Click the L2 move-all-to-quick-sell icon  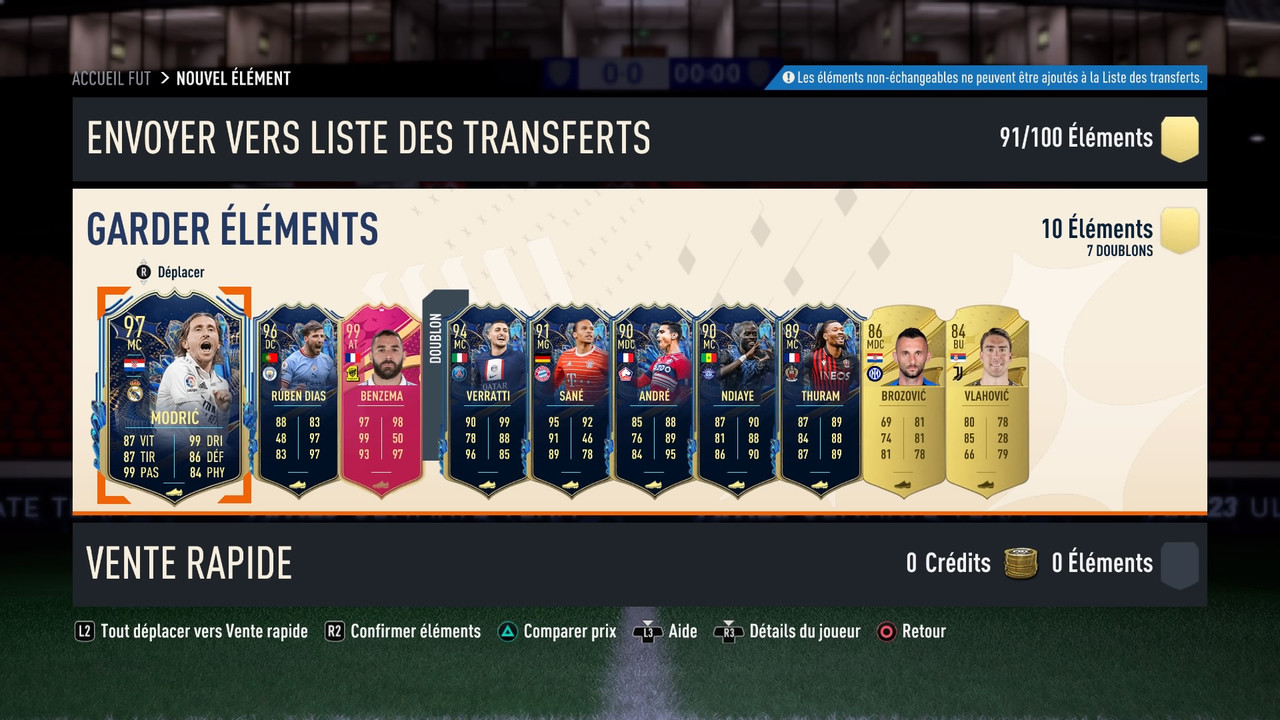point(85,631)
